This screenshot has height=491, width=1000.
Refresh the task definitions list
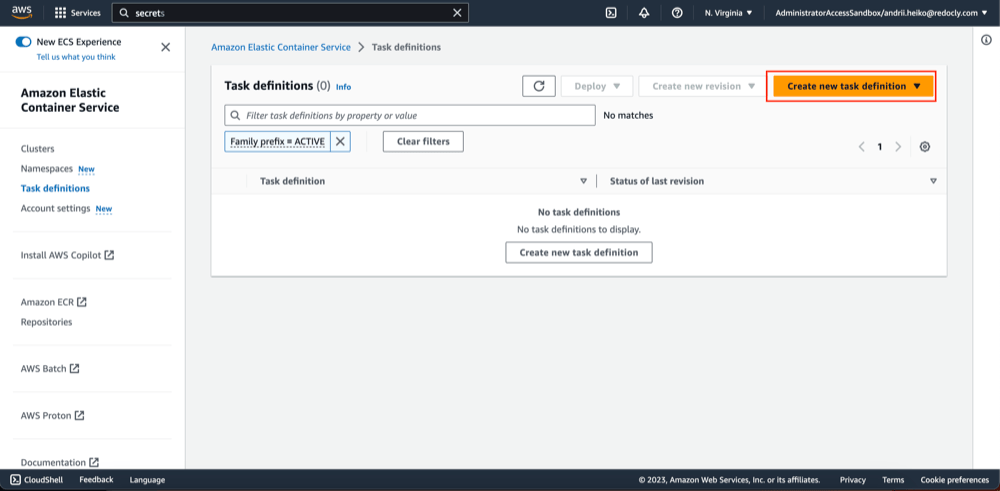[x=539, y=86]
